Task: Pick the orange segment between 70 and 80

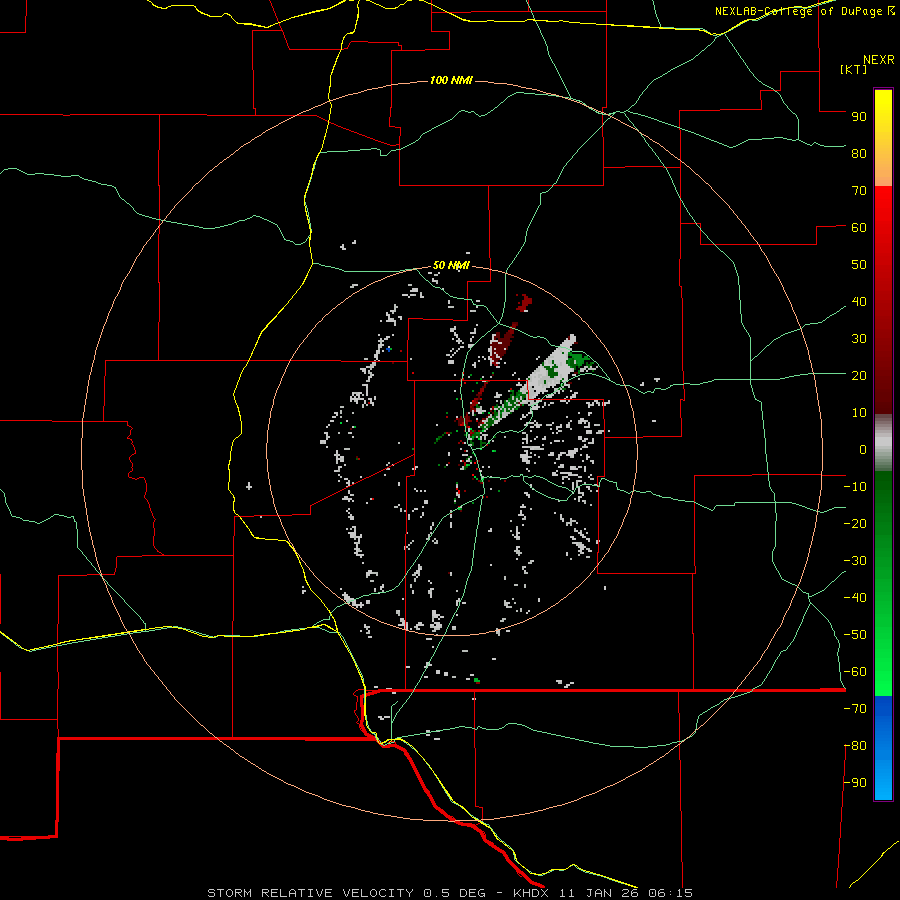Action: click(883, 170)
